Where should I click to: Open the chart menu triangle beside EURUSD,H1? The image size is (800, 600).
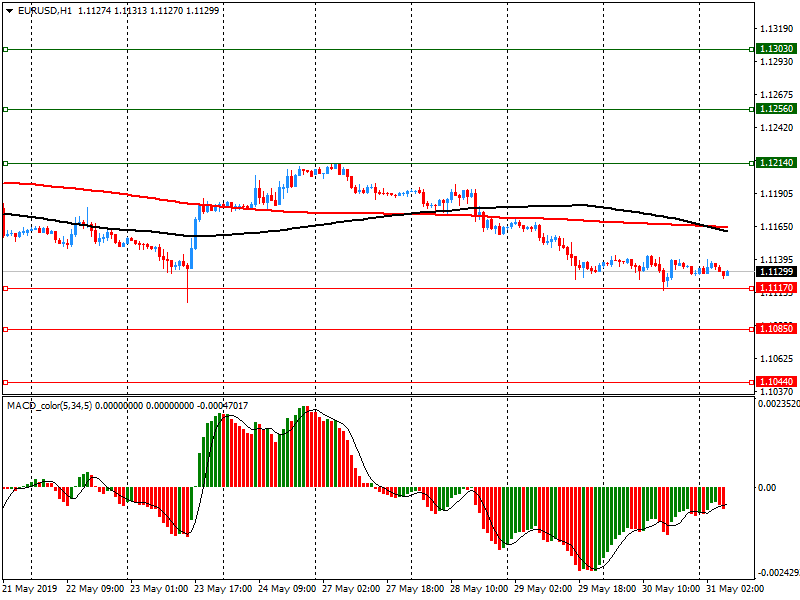coord(9,10)
